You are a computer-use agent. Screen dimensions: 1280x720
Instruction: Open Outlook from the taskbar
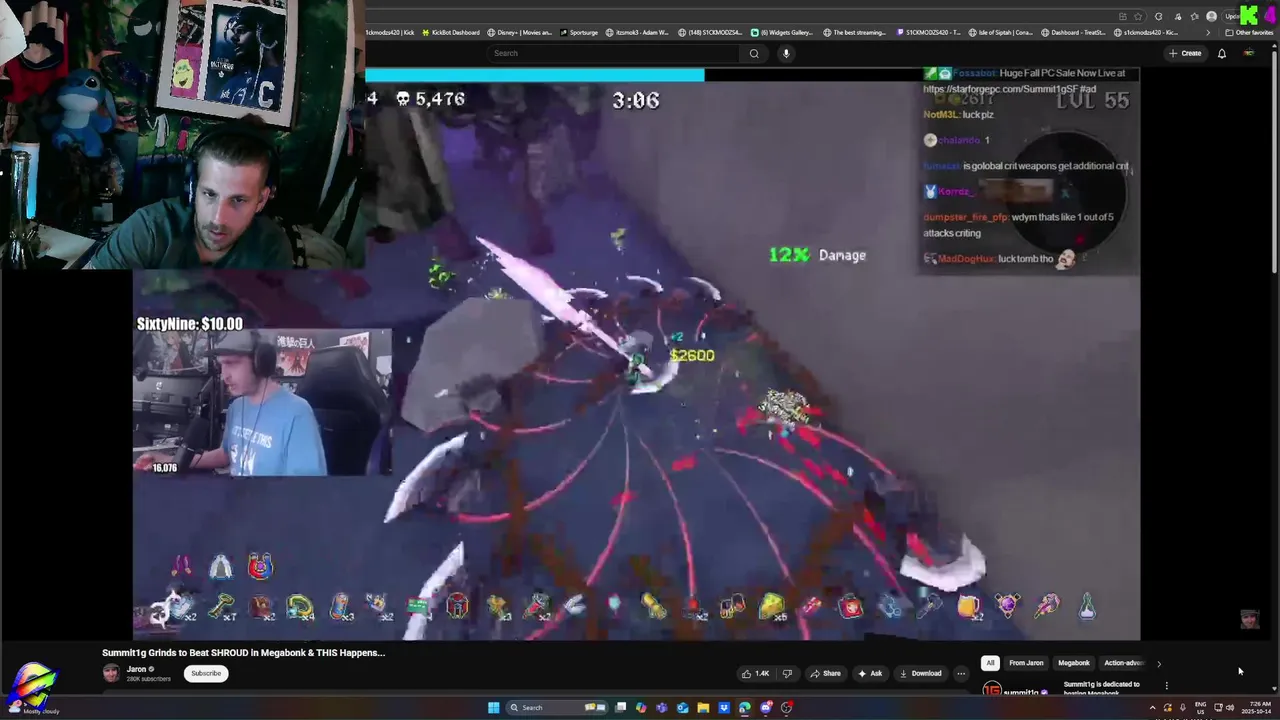pyautogui.click(x=682, y=707)
